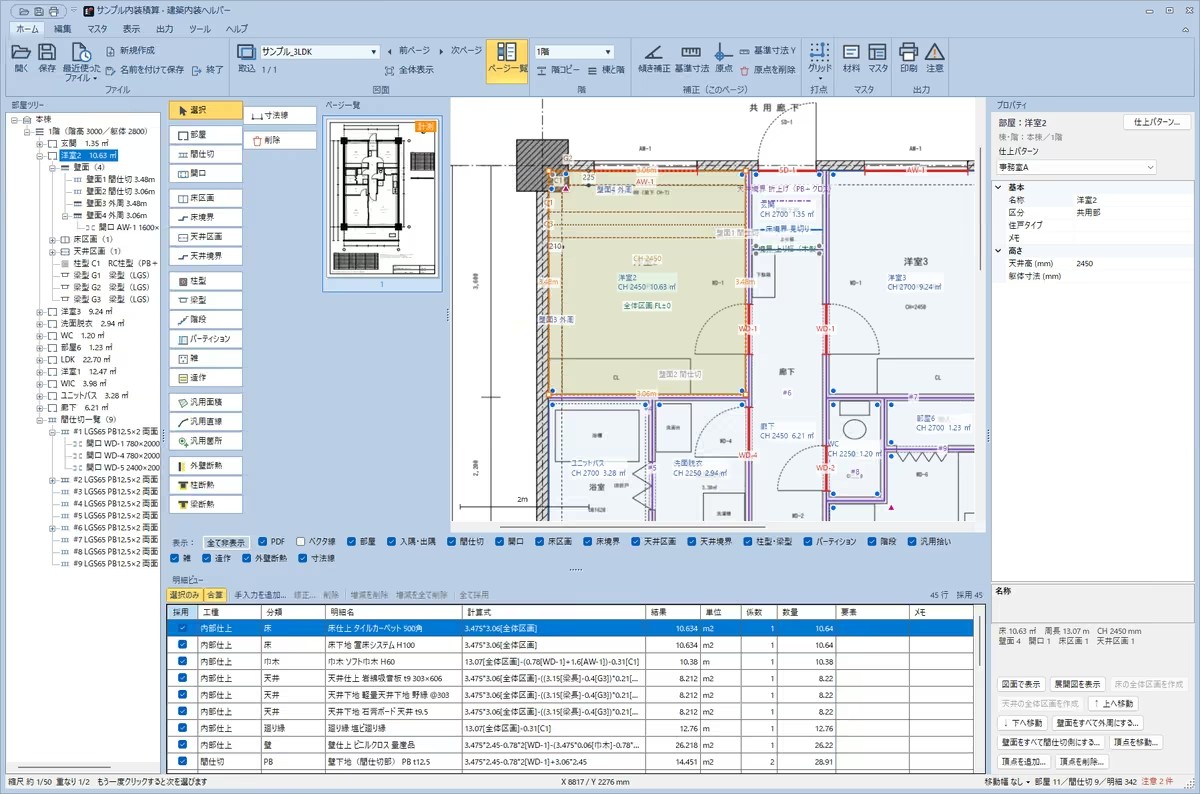
Task: Select the 外壁断熱 exterior wall insulation tool
Action: [x=205, y=465]
